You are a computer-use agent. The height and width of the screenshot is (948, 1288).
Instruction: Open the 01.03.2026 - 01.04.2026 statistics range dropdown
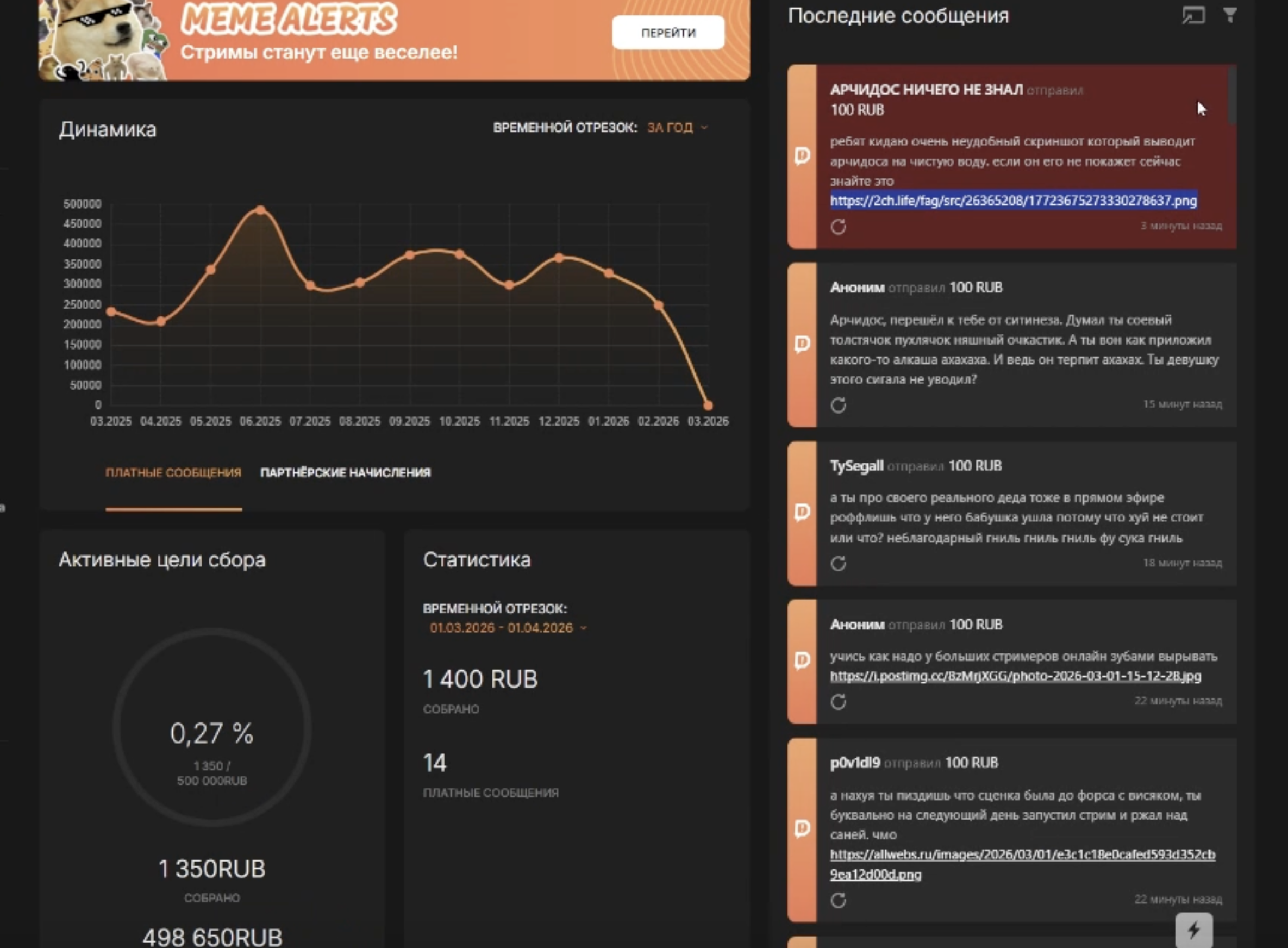pos(508,628)
